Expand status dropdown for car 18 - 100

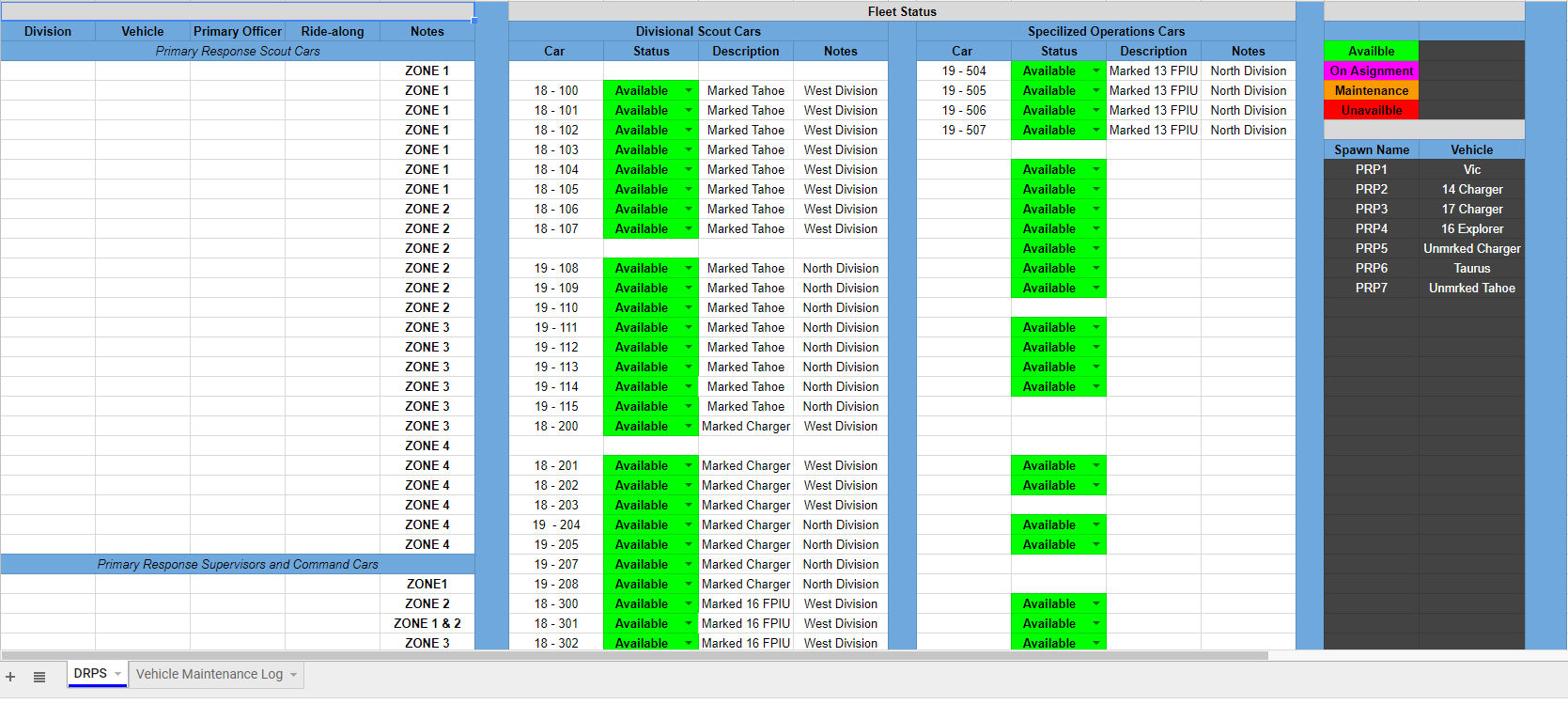point(689,91)
